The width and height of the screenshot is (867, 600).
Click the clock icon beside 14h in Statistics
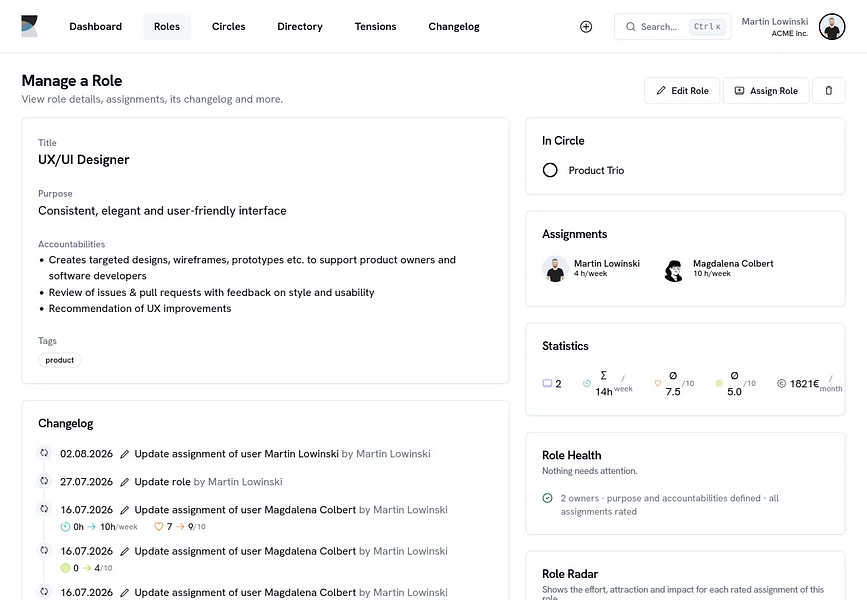pos(587,383)
